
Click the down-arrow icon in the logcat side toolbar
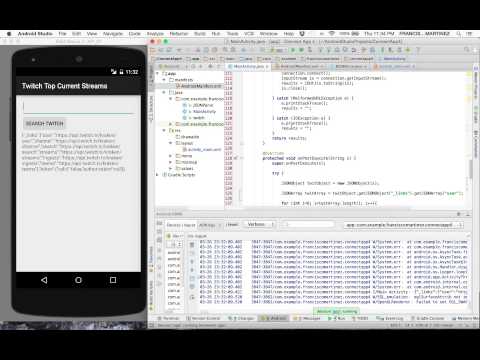tap(192, 270)
